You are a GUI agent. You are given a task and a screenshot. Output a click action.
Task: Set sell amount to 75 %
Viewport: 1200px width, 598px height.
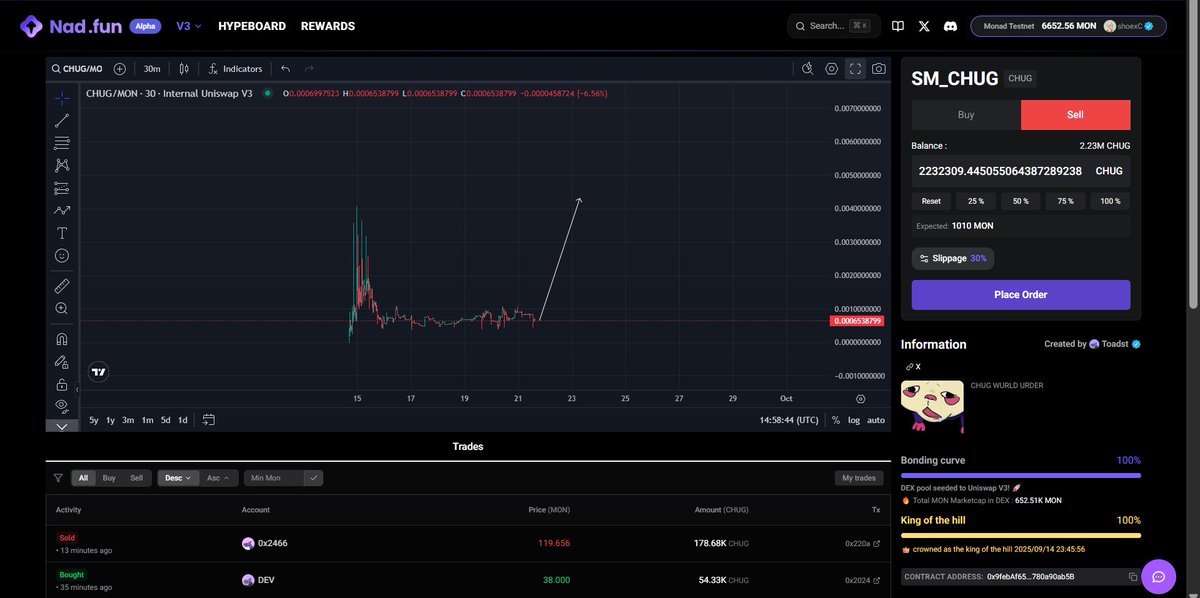[1066, 201]
